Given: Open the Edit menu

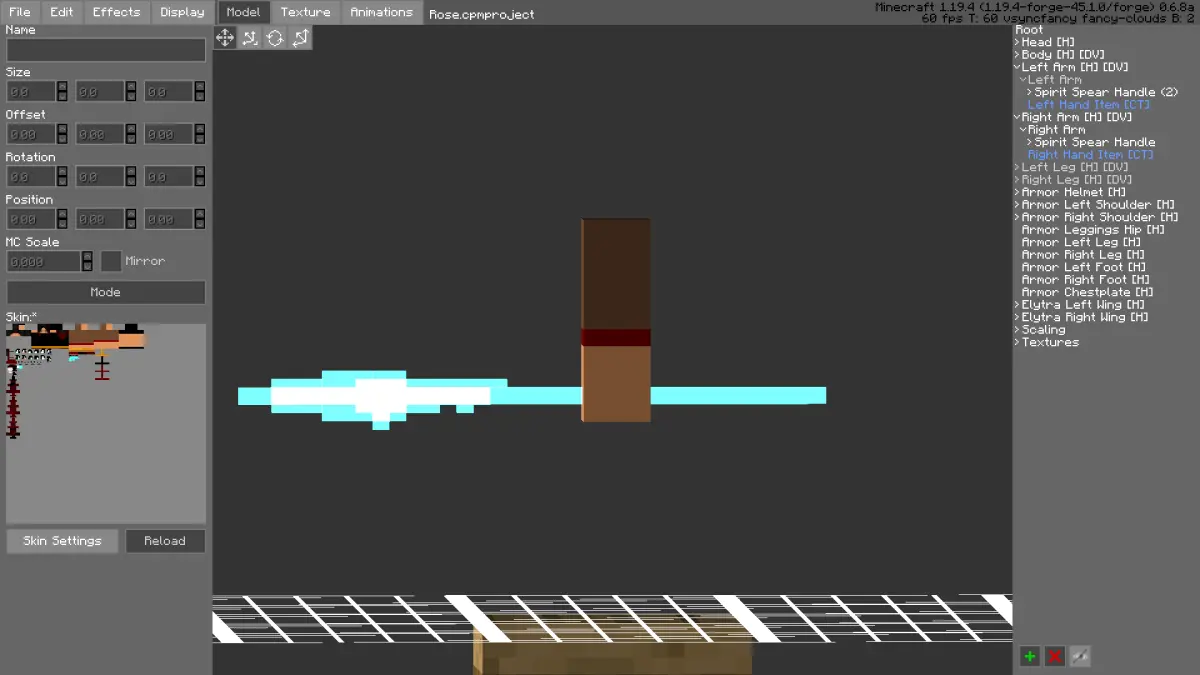Looking at the screenshot, I should tap(62, 12).
